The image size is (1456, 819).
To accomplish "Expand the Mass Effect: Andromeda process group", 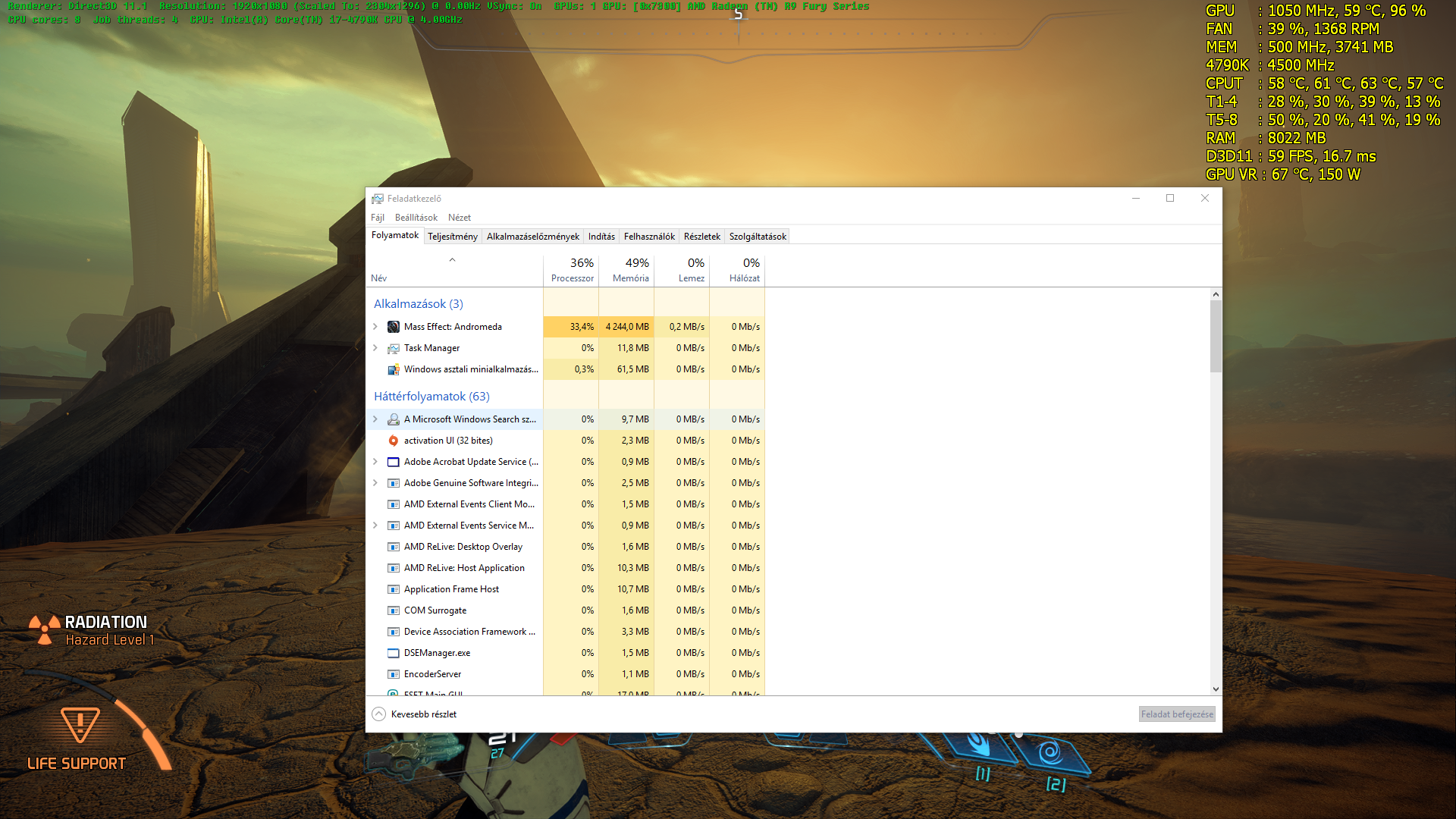I will [x=375, y=327].
